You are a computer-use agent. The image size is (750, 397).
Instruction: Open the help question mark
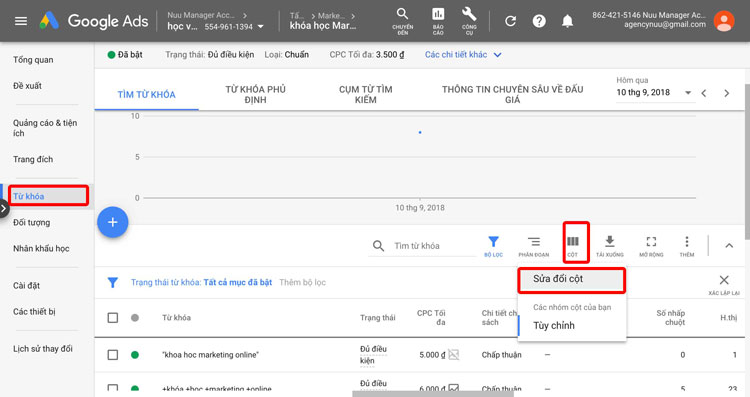tap(539, 21)
